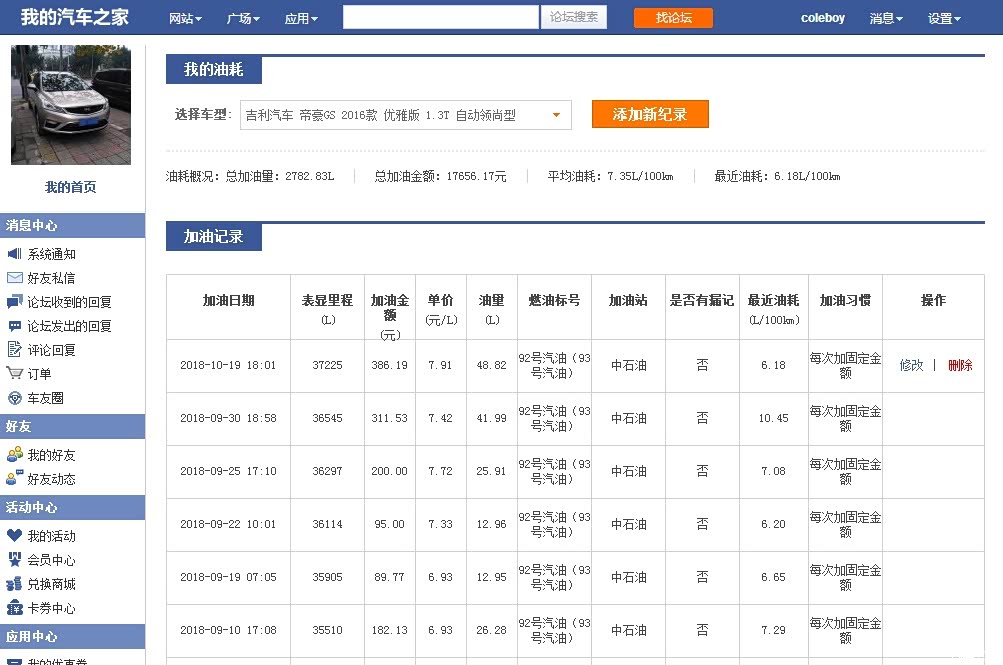The image size is (1003, 665).
Task: Click the 订单 shopping cart icon
Action: point(14,374)
